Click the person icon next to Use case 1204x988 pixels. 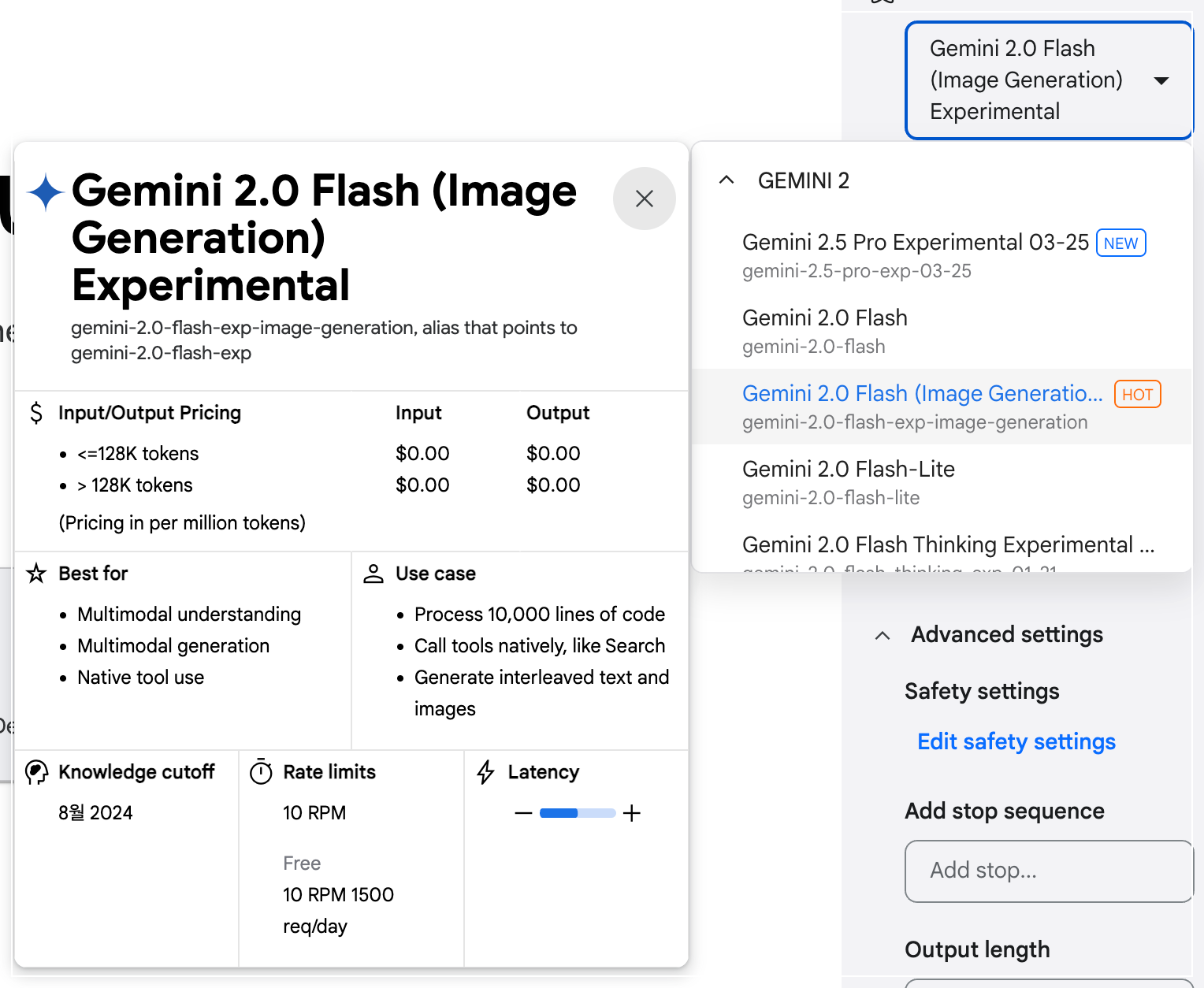[x=373, y=574]
